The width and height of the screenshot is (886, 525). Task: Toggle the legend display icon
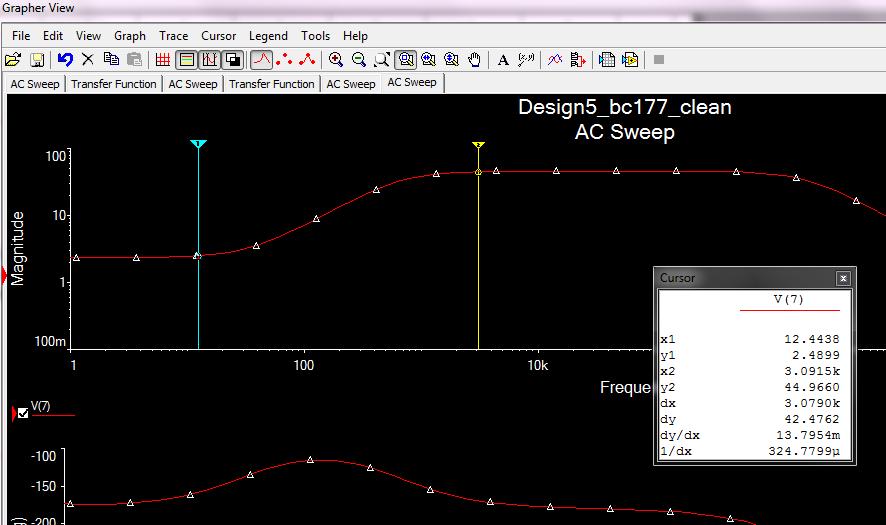(x=186, y=59)
